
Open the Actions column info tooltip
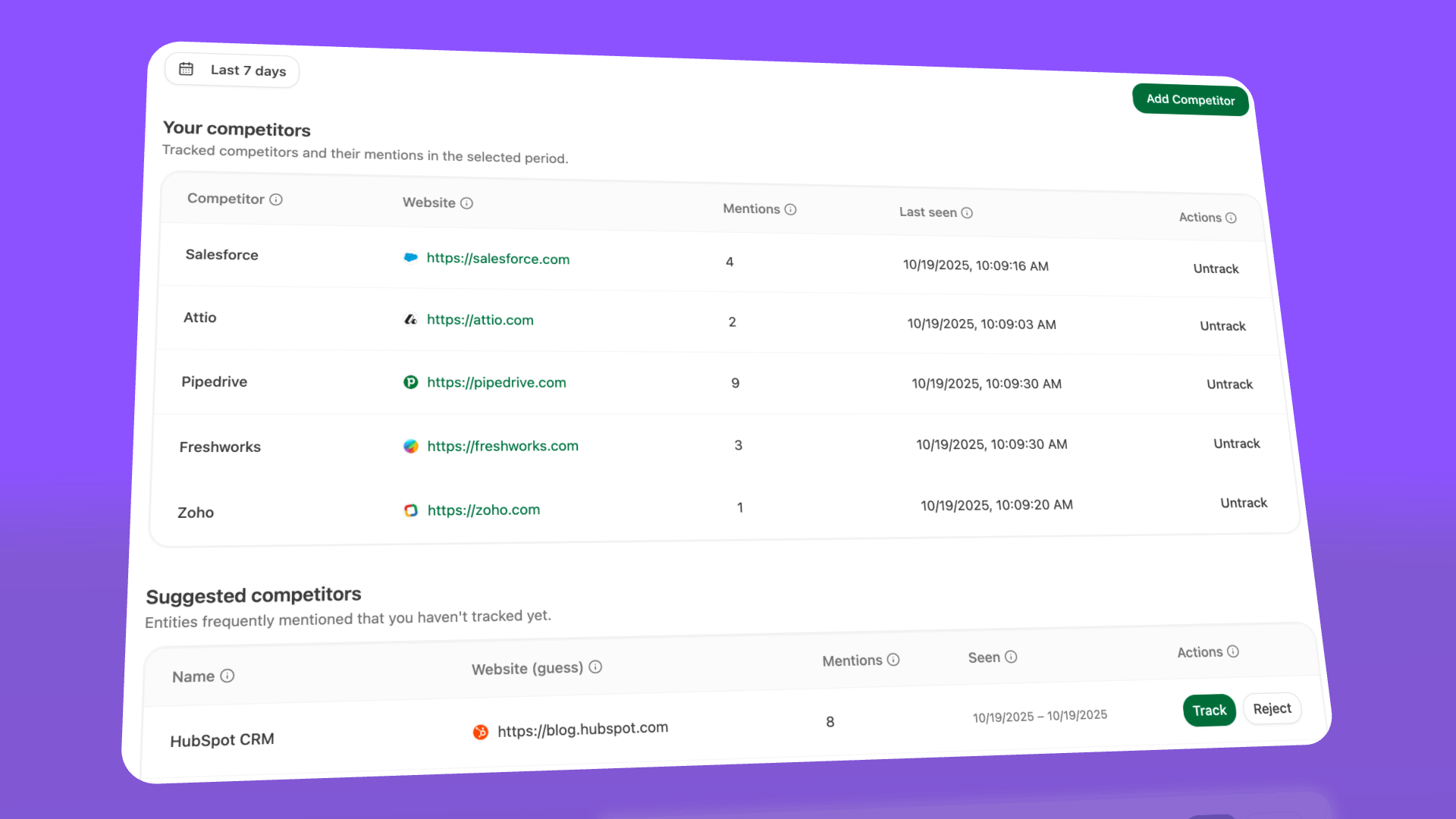coord(1232,218)
